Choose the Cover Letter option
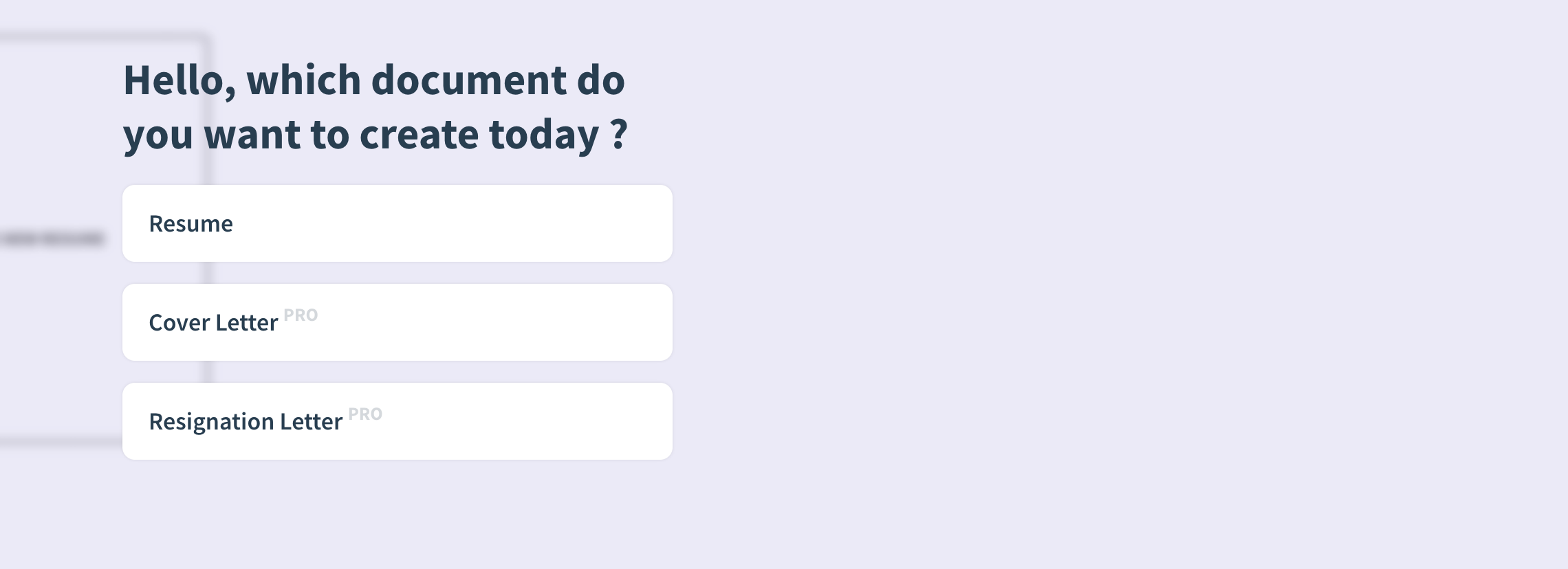This screenshot has height=569, width=1568. tap(398, 322)
